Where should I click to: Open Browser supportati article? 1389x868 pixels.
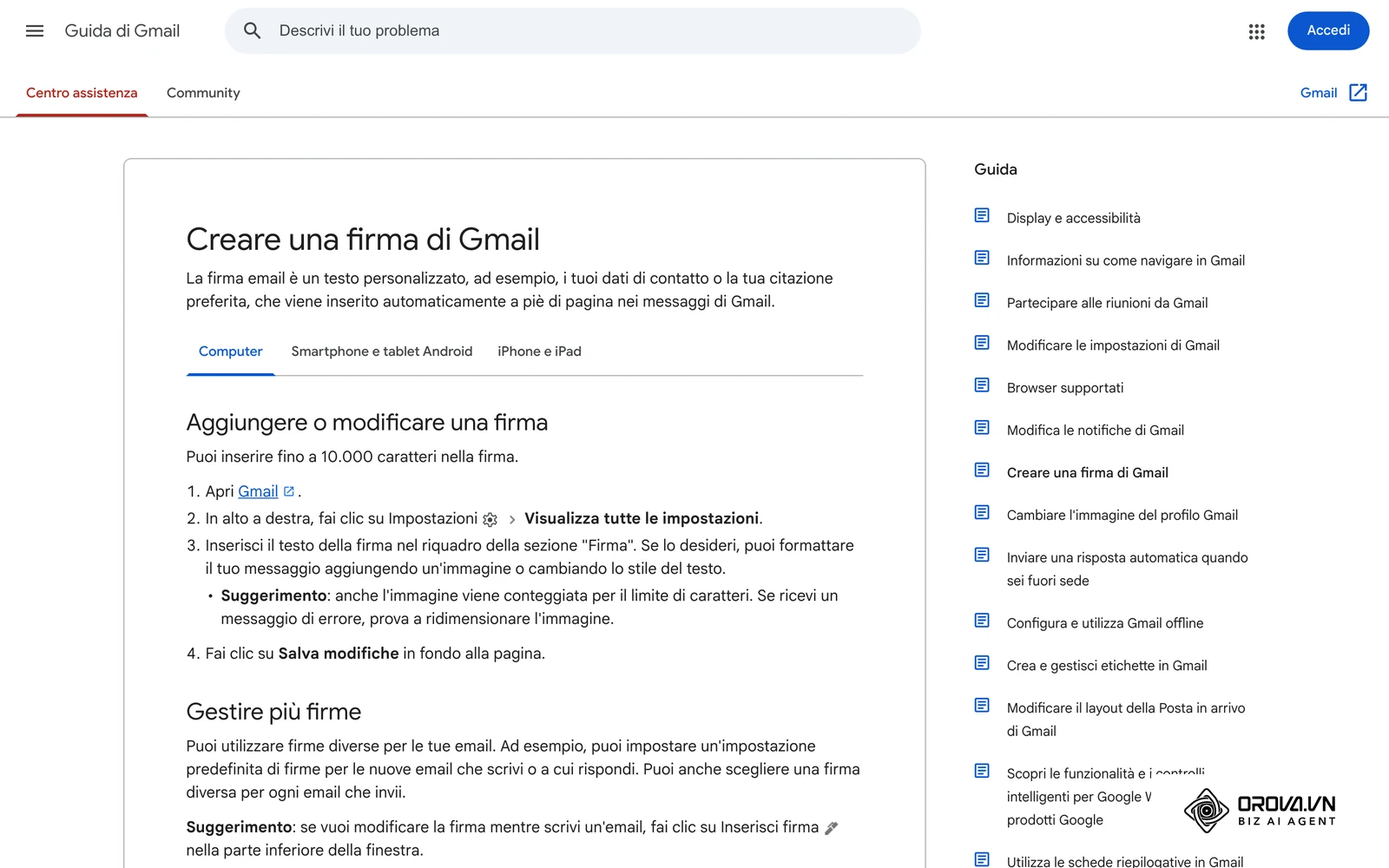[1065, 388]
